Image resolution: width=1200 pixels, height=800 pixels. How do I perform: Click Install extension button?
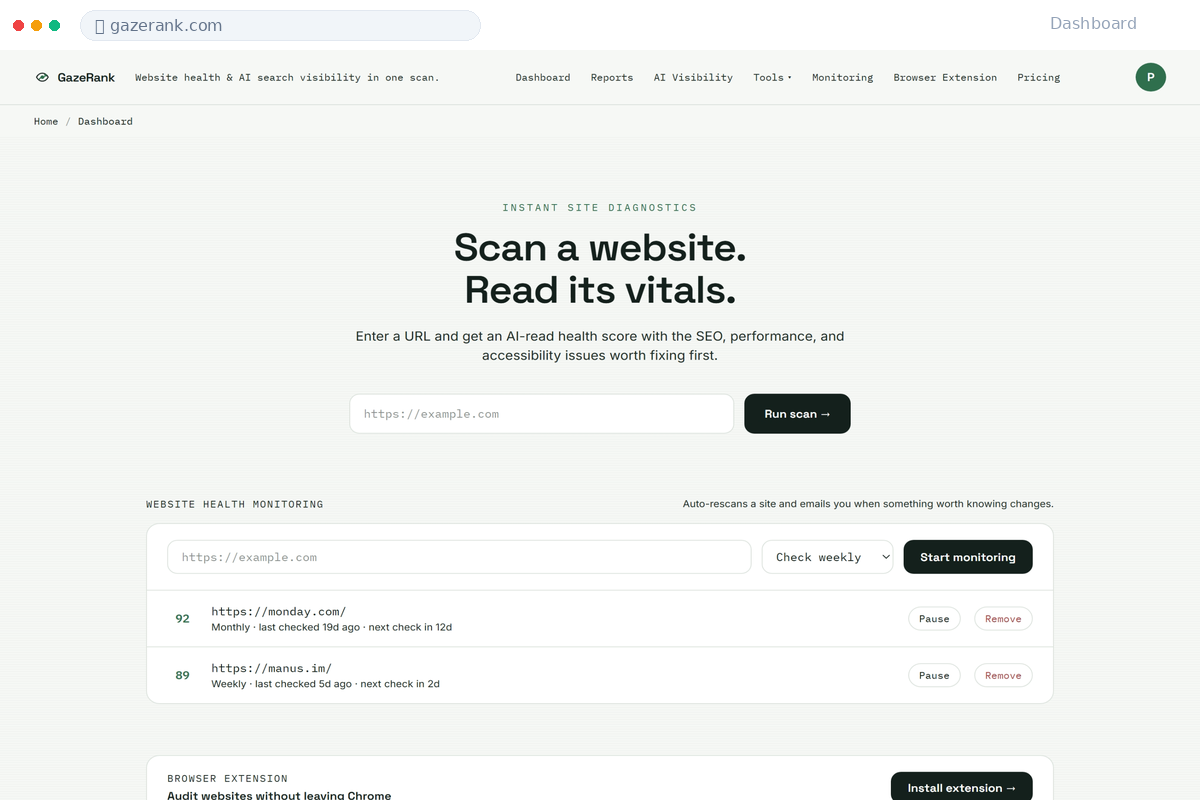coord(961,787)
